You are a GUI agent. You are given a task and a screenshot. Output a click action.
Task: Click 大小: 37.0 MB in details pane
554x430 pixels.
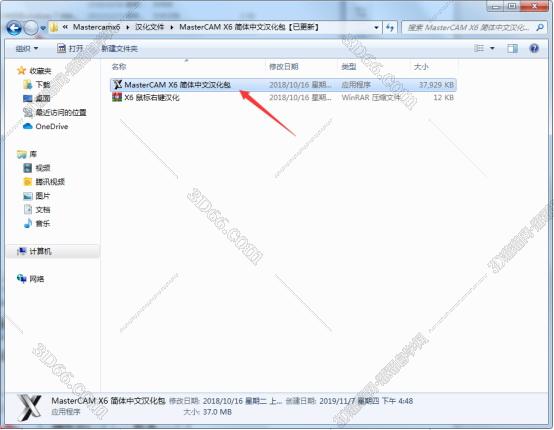tap(208, 412)
